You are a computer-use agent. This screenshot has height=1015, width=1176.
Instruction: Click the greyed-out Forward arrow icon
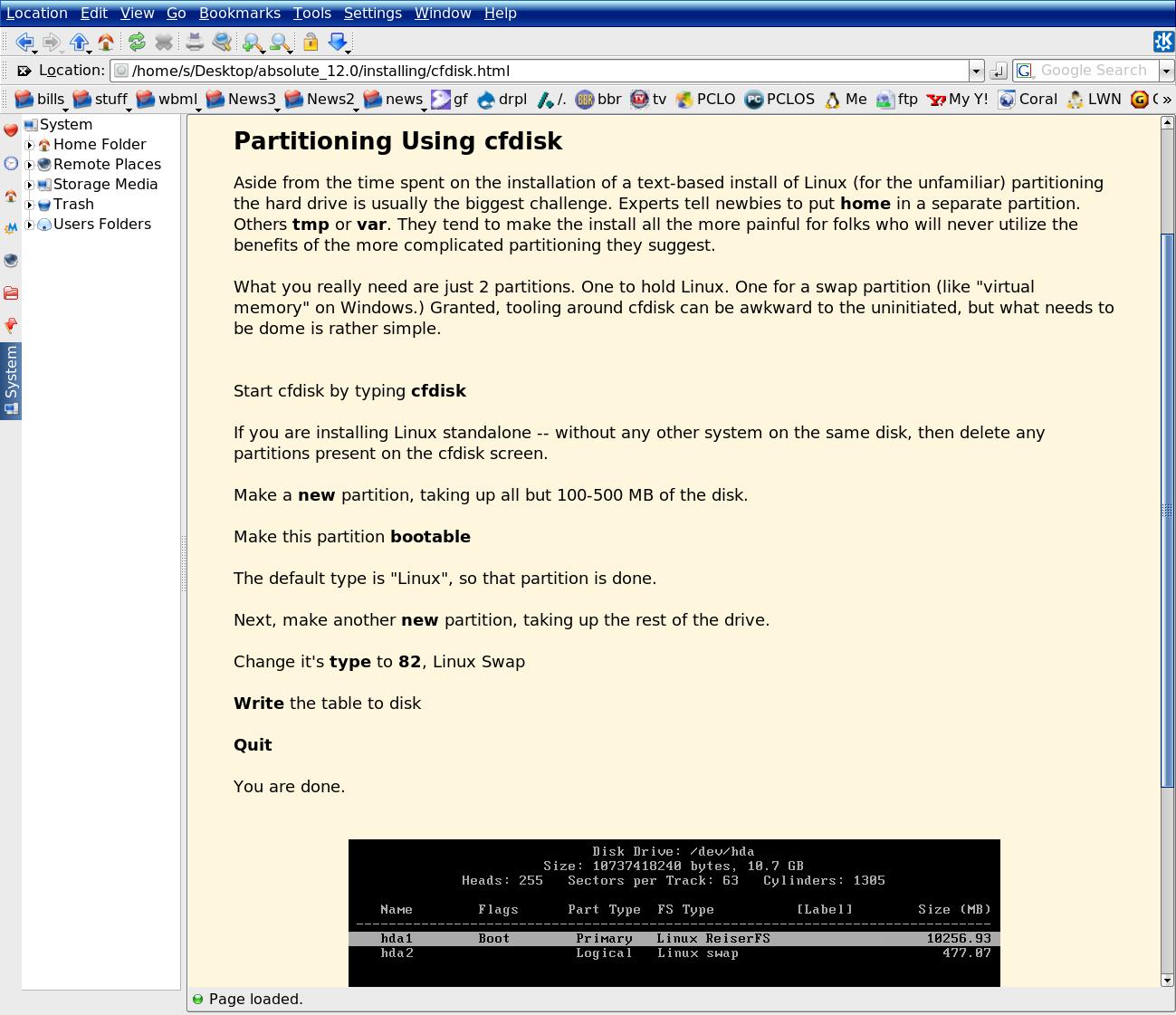pos(52,42)
